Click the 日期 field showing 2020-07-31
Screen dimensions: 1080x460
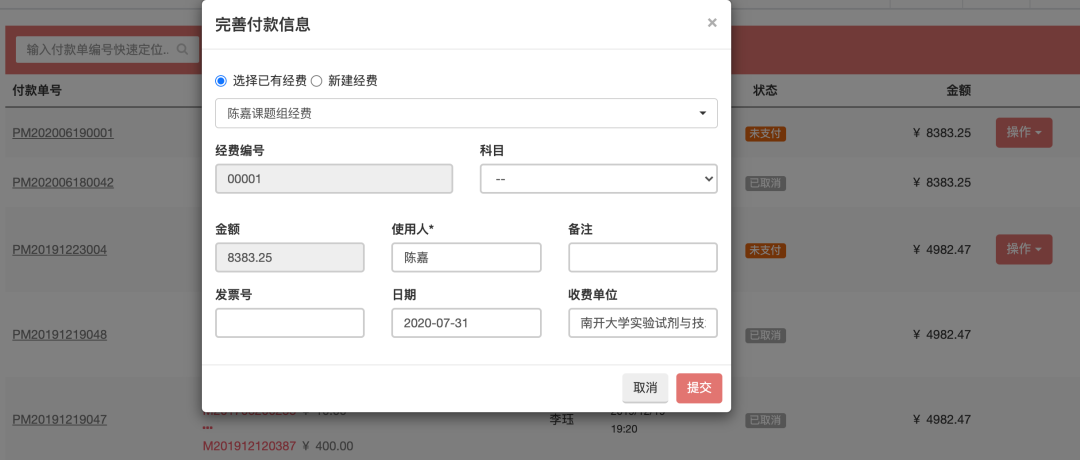[466, 323]
